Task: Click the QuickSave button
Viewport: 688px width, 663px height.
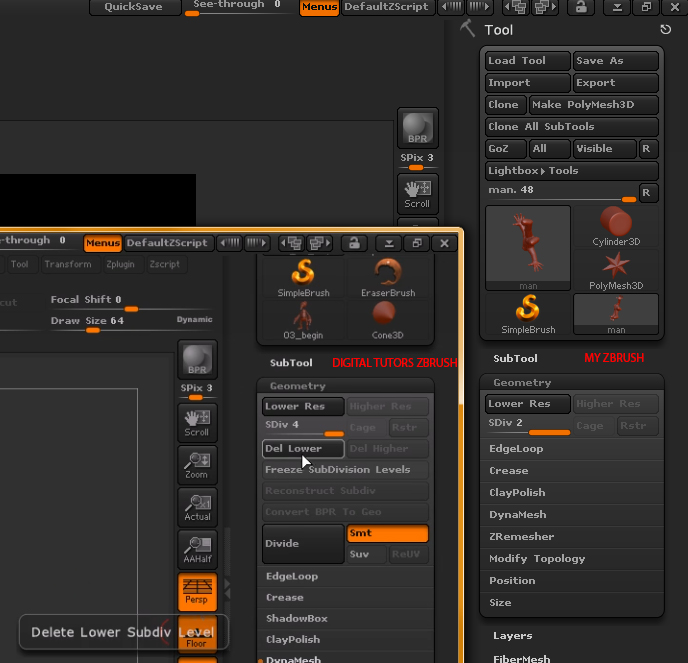Action: pyautogui.click(x=134, y=7)
